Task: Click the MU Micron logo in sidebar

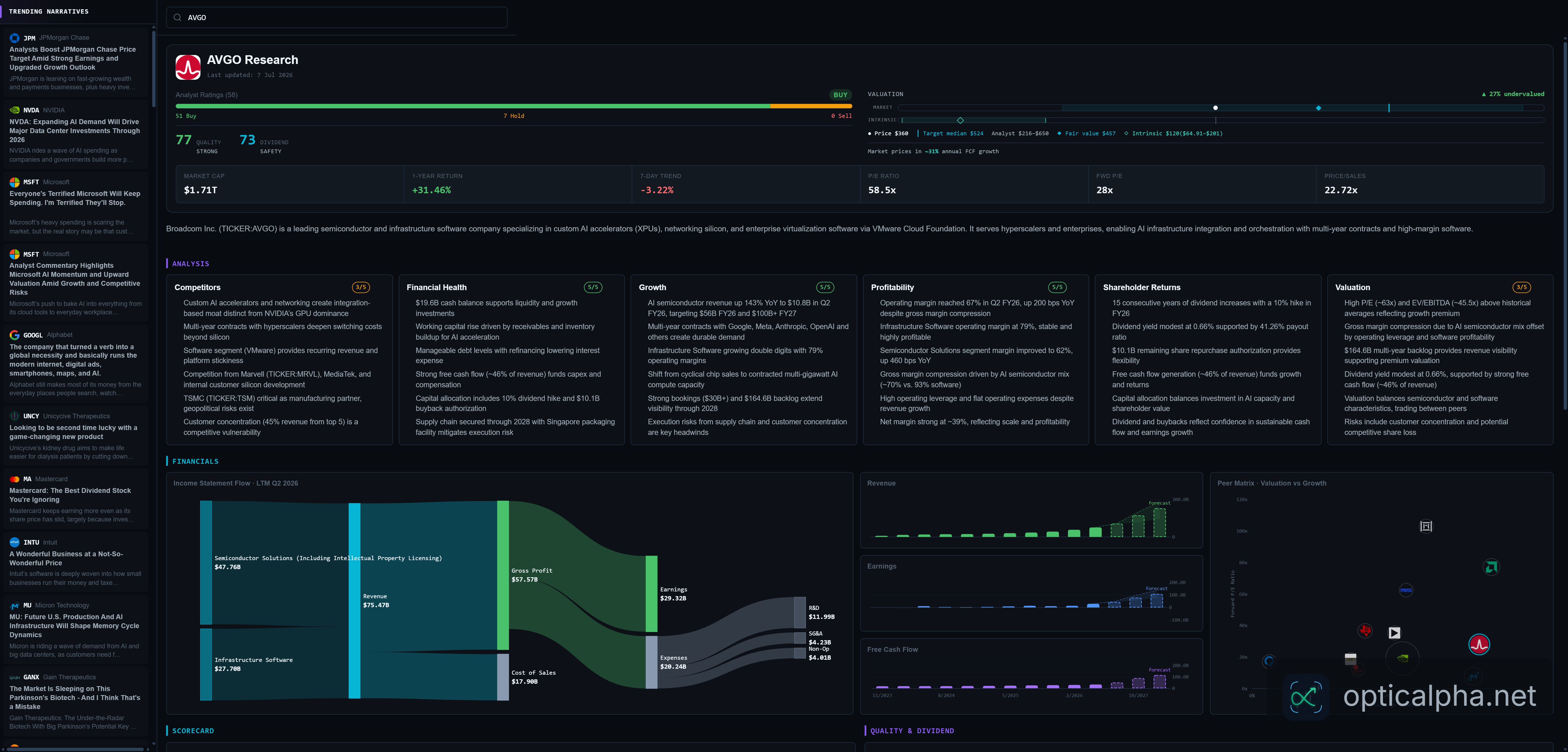Action: coord(15,605)
